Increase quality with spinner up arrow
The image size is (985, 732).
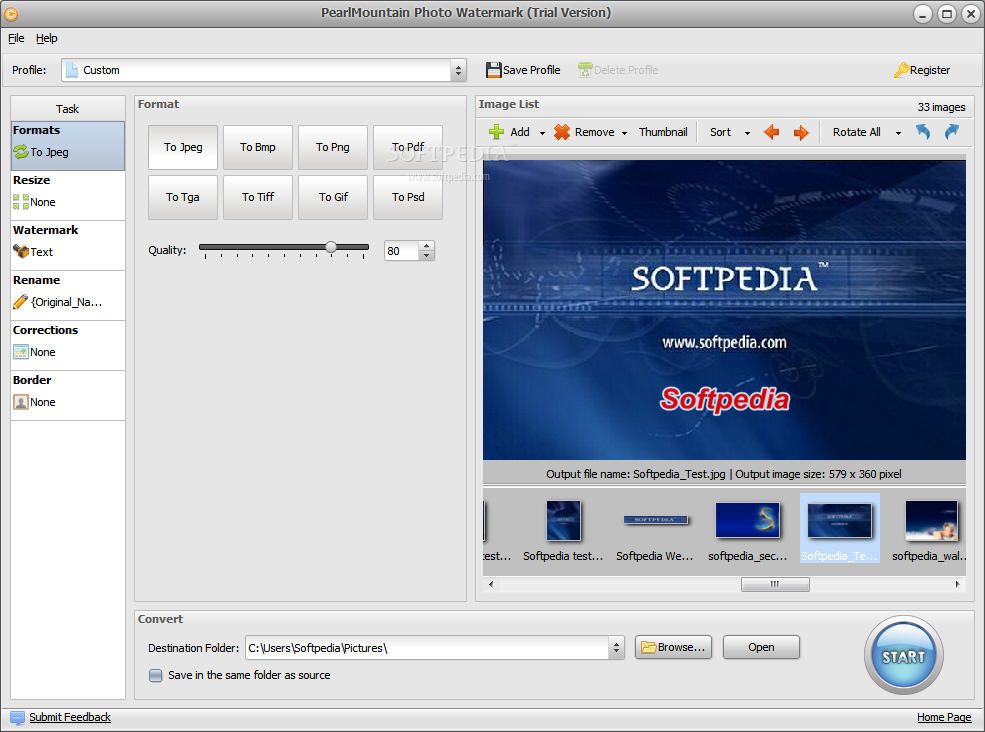[x=427, y=246]
